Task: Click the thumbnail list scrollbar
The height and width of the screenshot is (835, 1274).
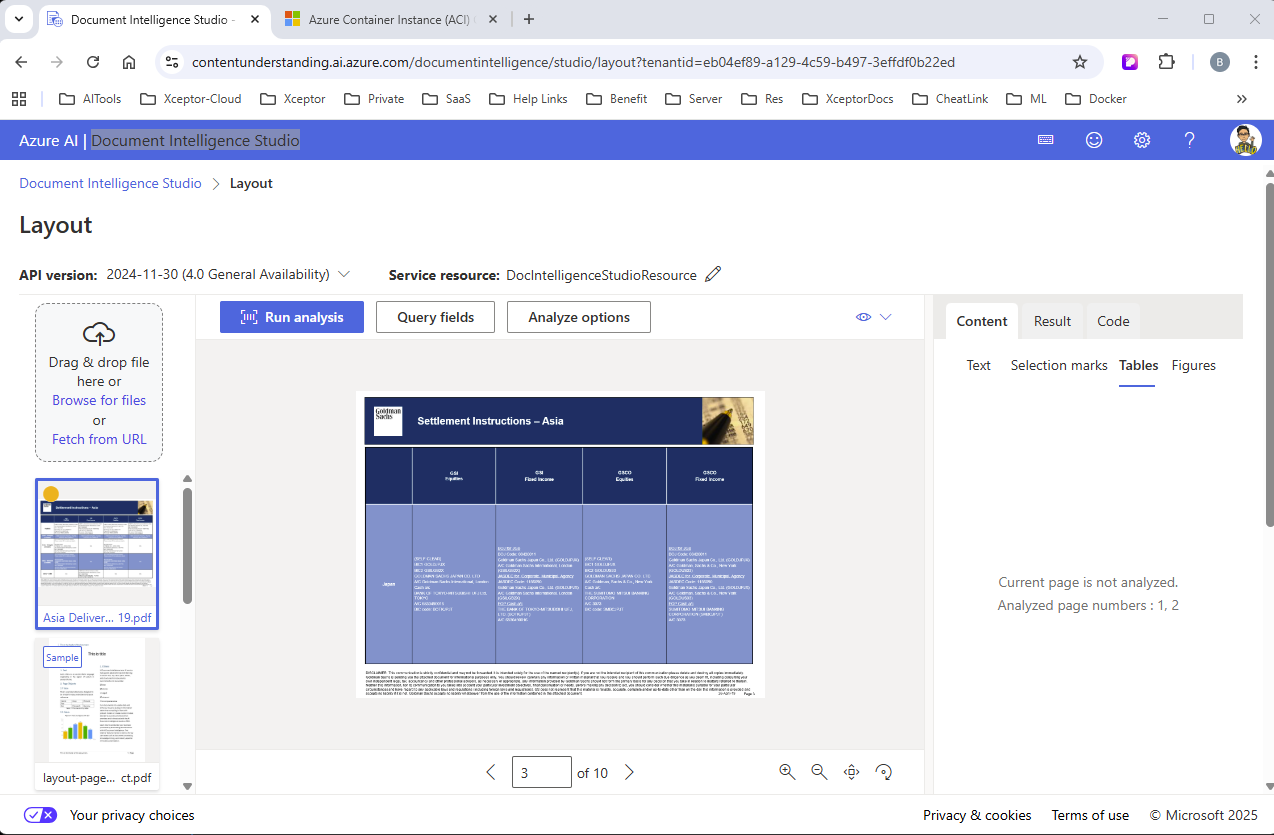Action: [187, 545]
